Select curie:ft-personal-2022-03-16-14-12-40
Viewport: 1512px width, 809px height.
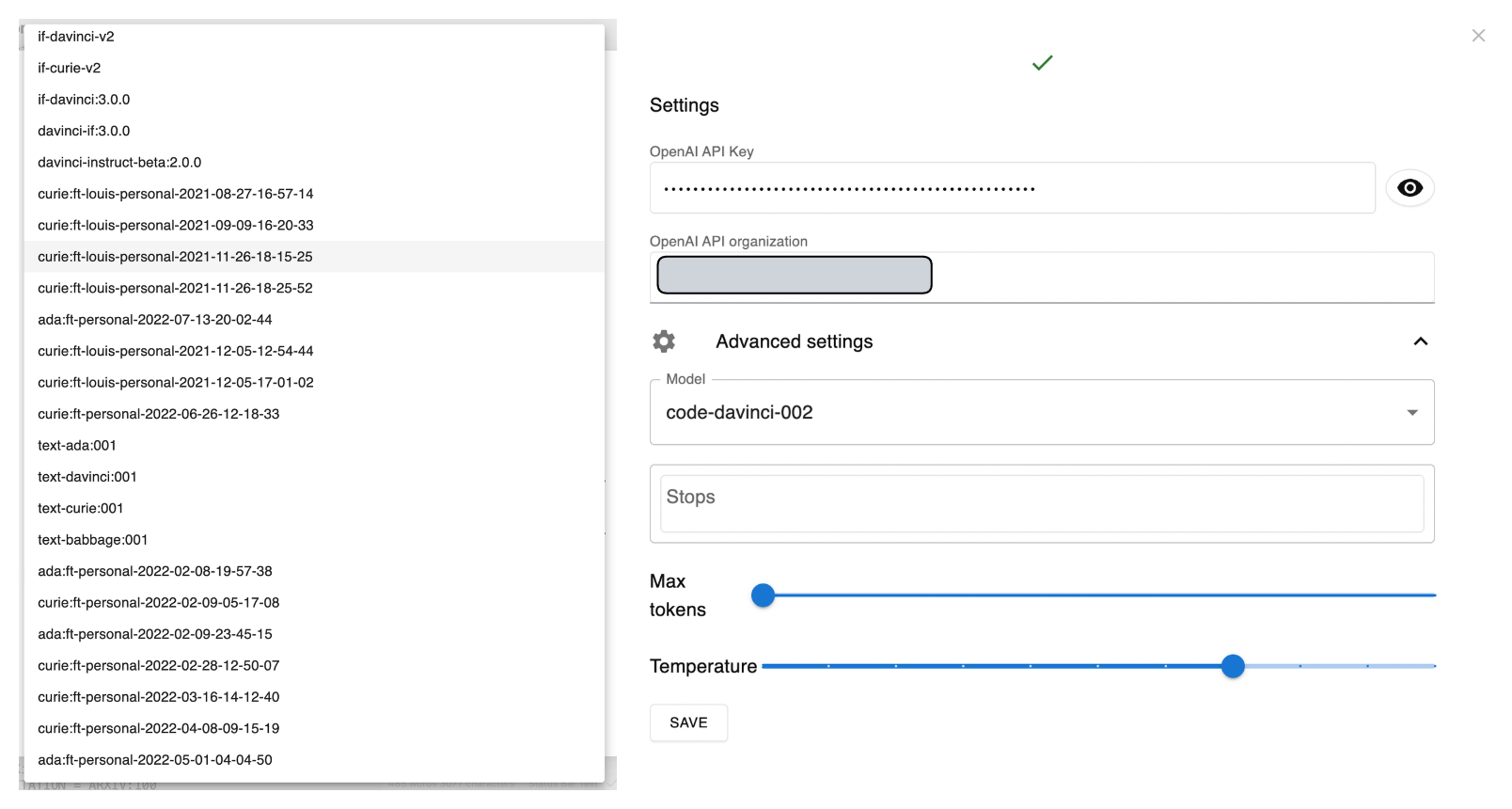(x=314, y=698)
